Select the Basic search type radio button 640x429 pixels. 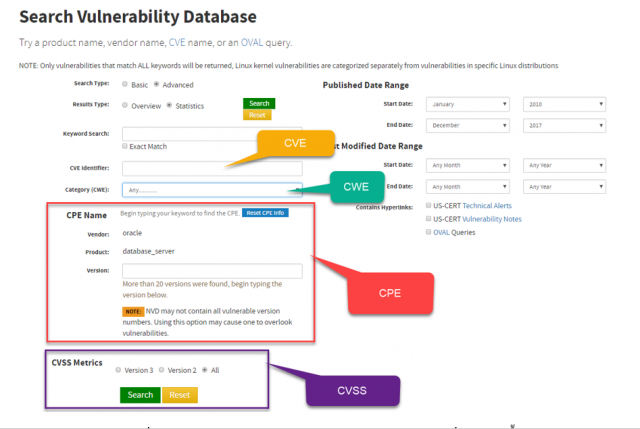click(124, 85)
